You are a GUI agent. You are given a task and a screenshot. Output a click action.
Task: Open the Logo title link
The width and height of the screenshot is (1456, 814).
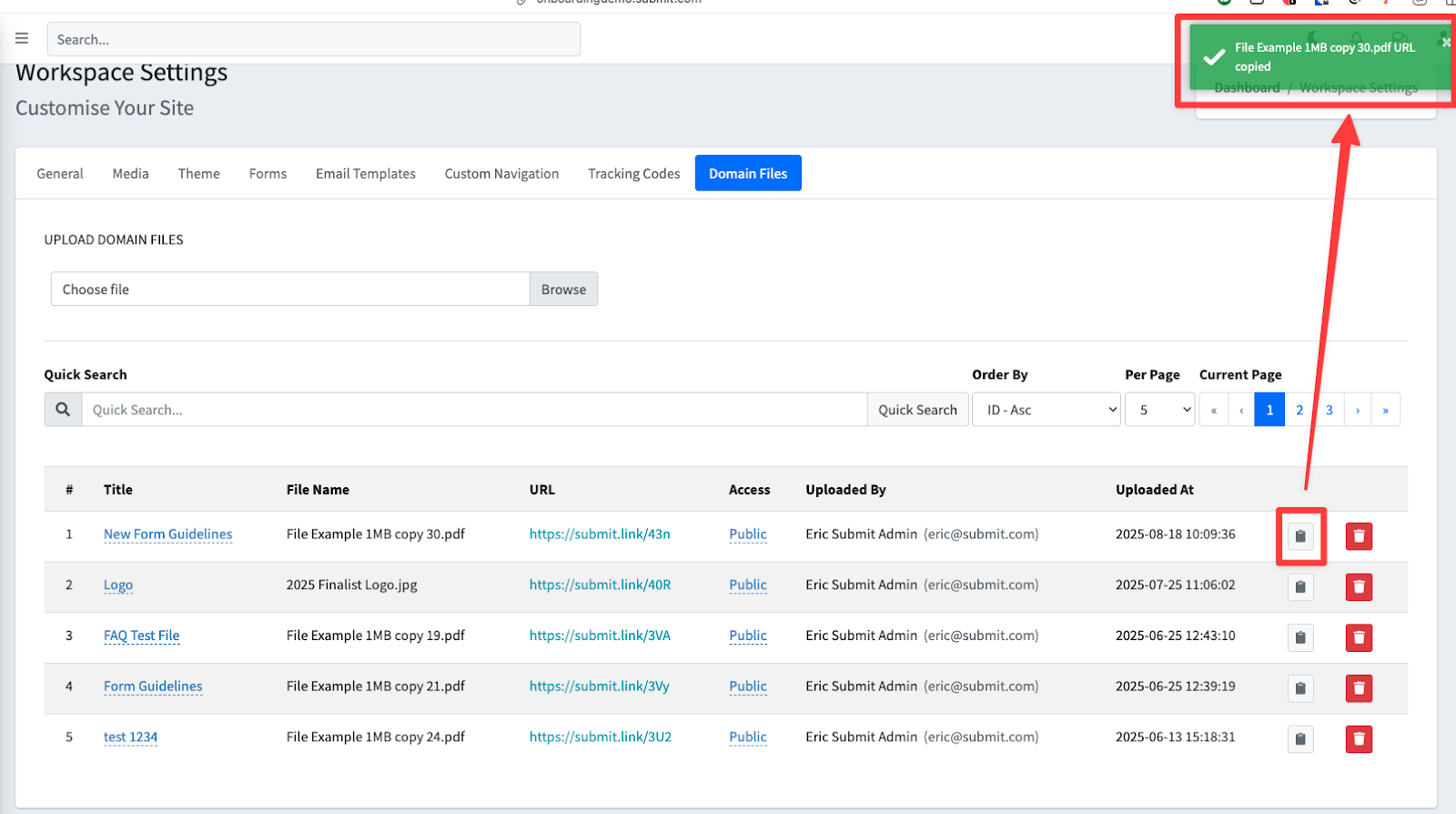click(118, 585)
